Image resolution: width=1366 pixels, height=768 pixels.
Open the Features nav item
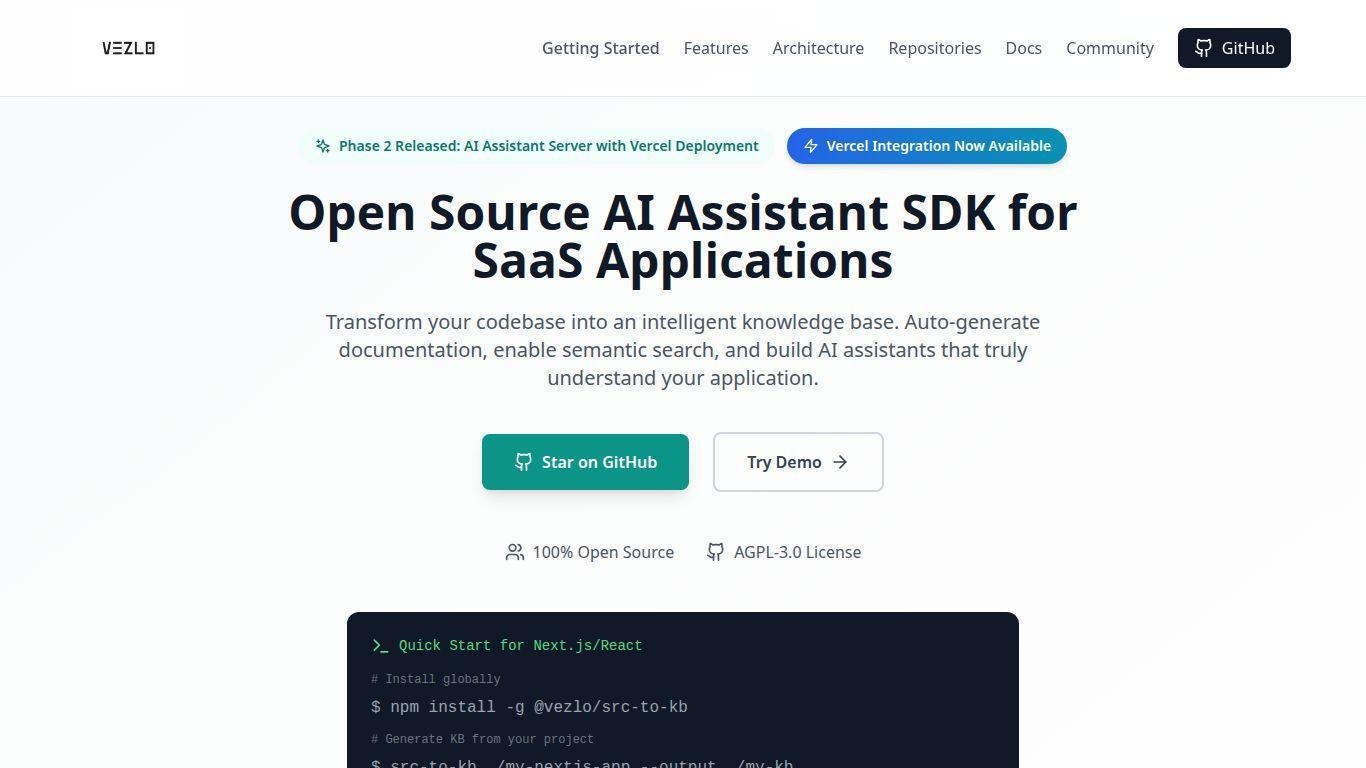716,48
